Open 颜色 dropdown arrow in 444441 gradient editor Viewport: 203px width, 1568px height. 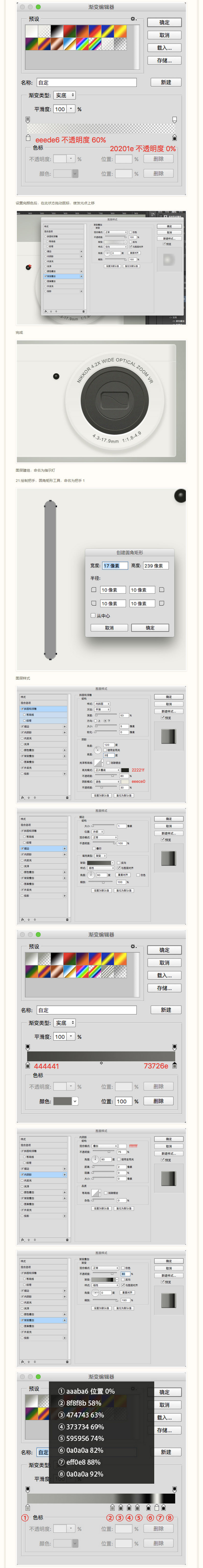tap(75, 1101)
